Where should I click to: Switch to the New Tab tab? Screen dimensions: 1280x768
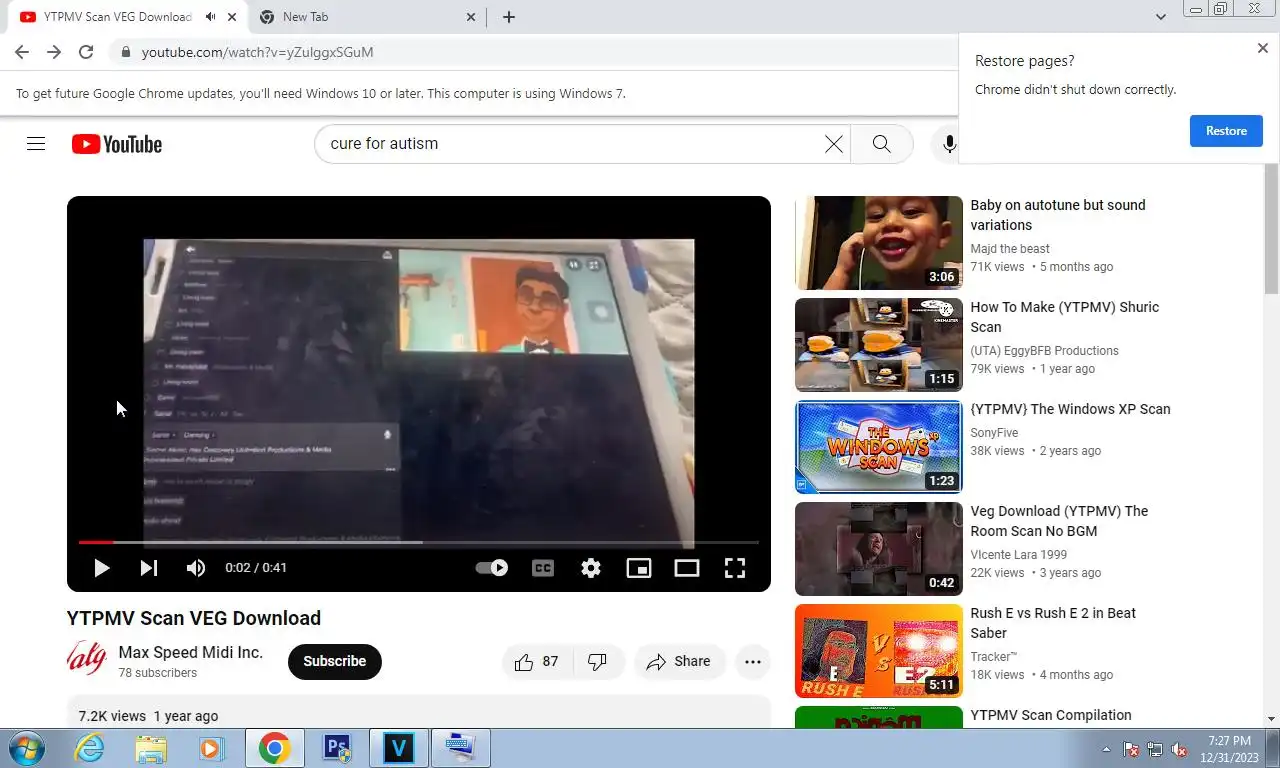tap(367, 17)
